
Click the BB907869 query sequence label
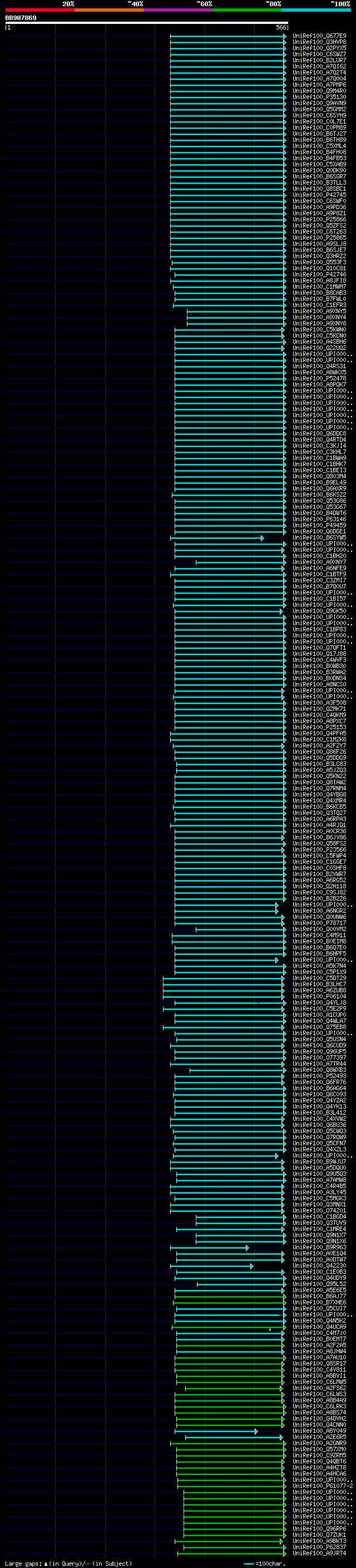(21, 18)
